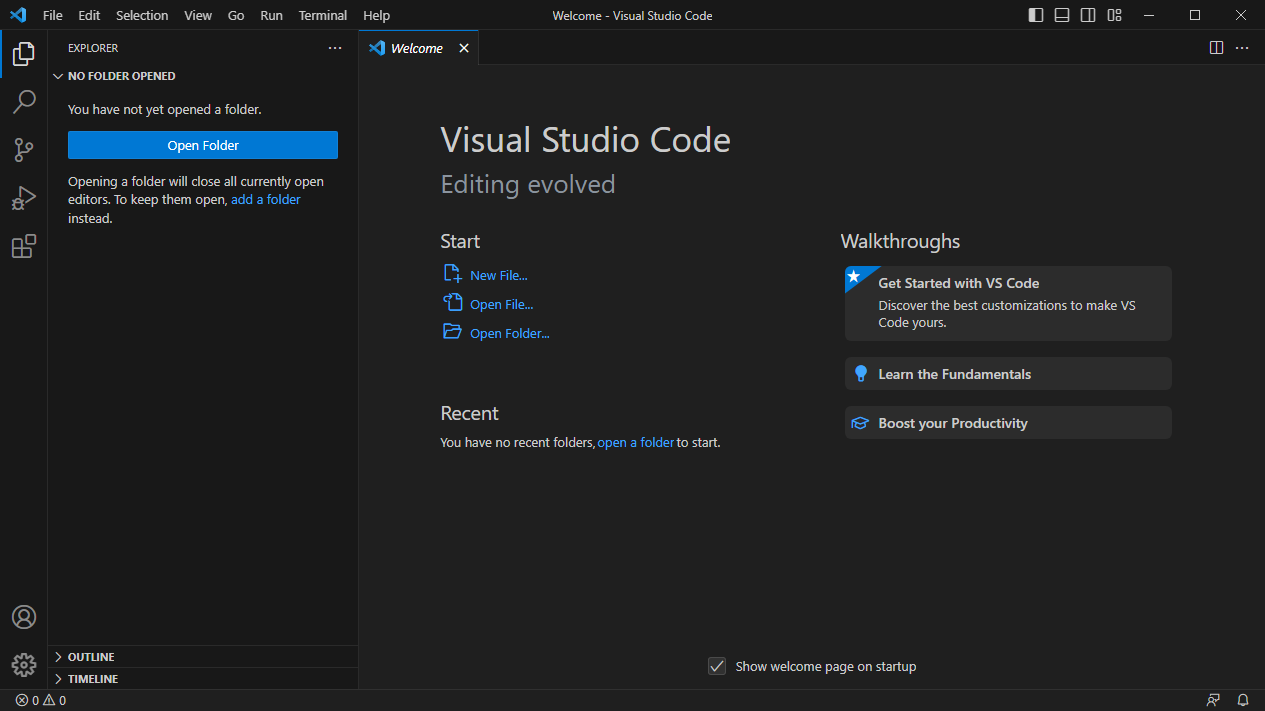Image resolution: width=1265 pixels, height=711 pixels.
Task: Open the Edit menu
Action: (89, 15)
